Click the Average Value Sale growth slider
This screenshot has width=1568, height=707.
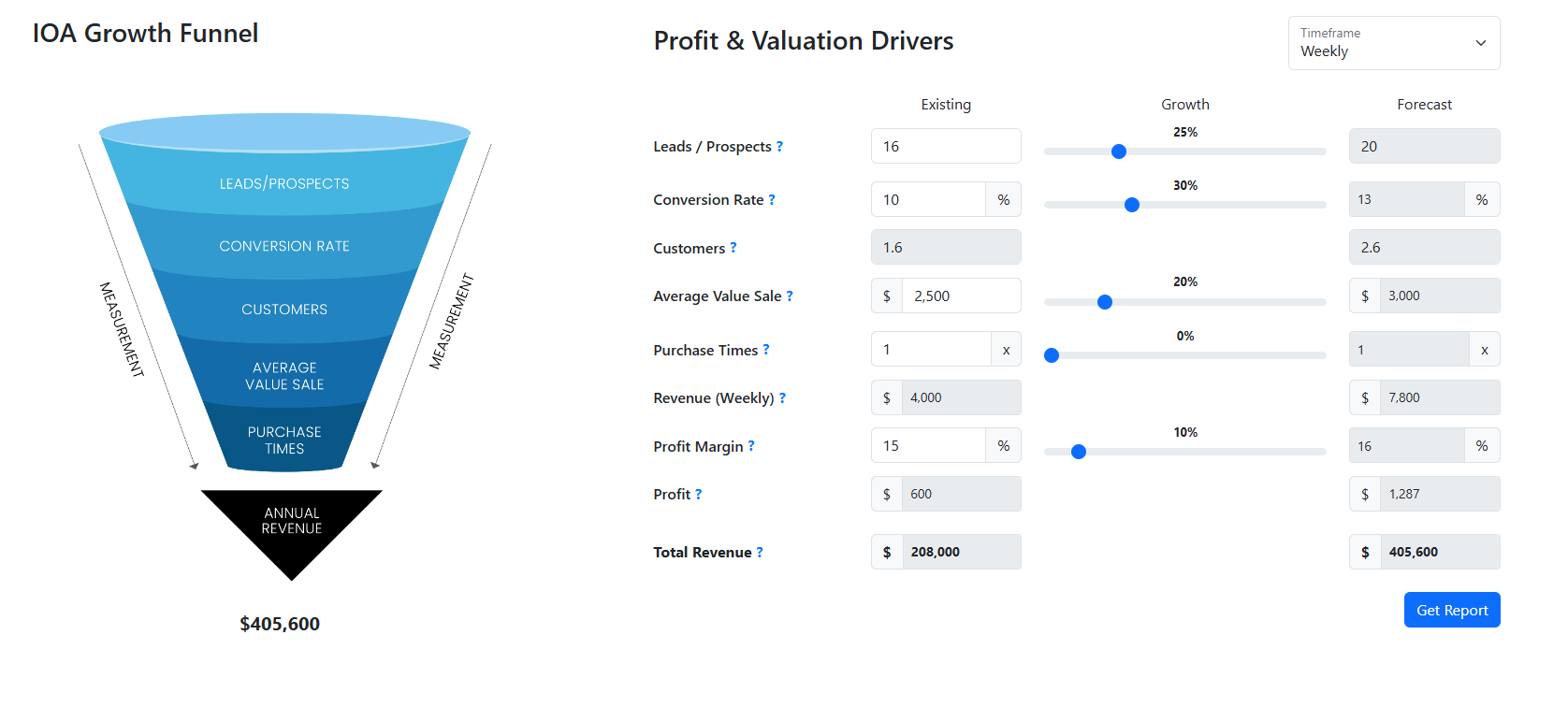[1106, 302]
